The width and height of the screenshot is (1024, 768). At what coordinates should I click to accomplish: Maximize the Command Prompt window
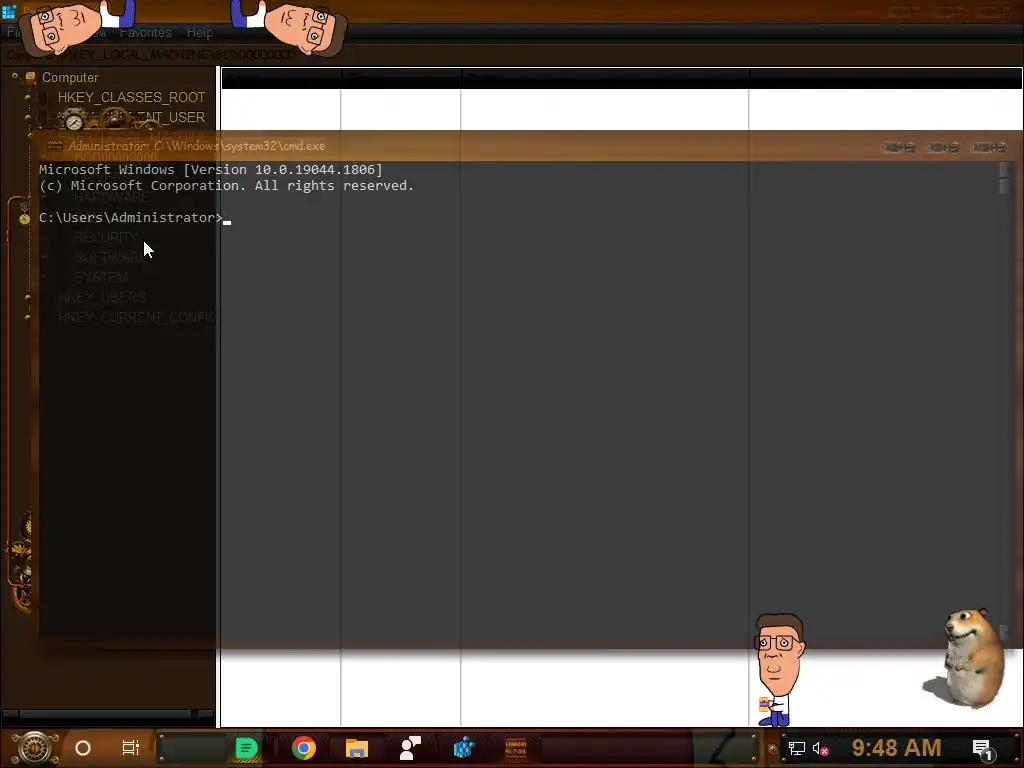click(944, 148)
